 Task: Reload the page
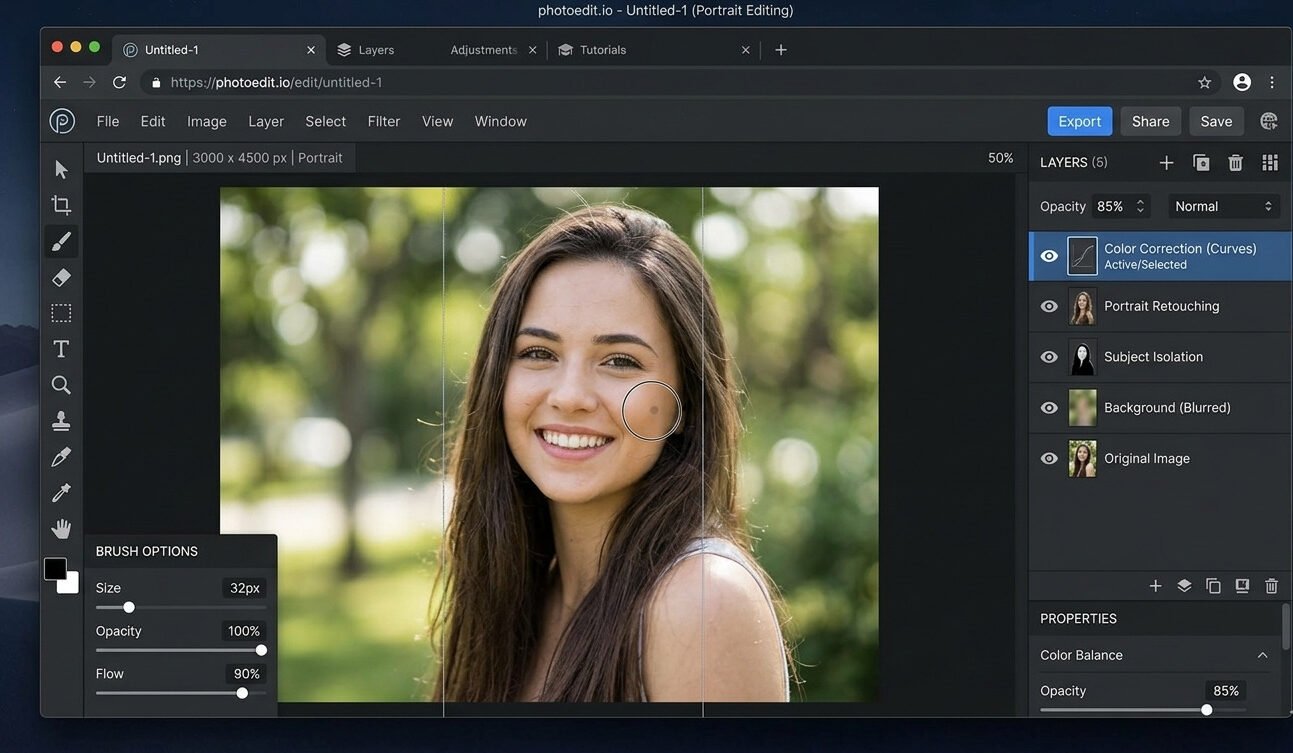tap(119, 82)
